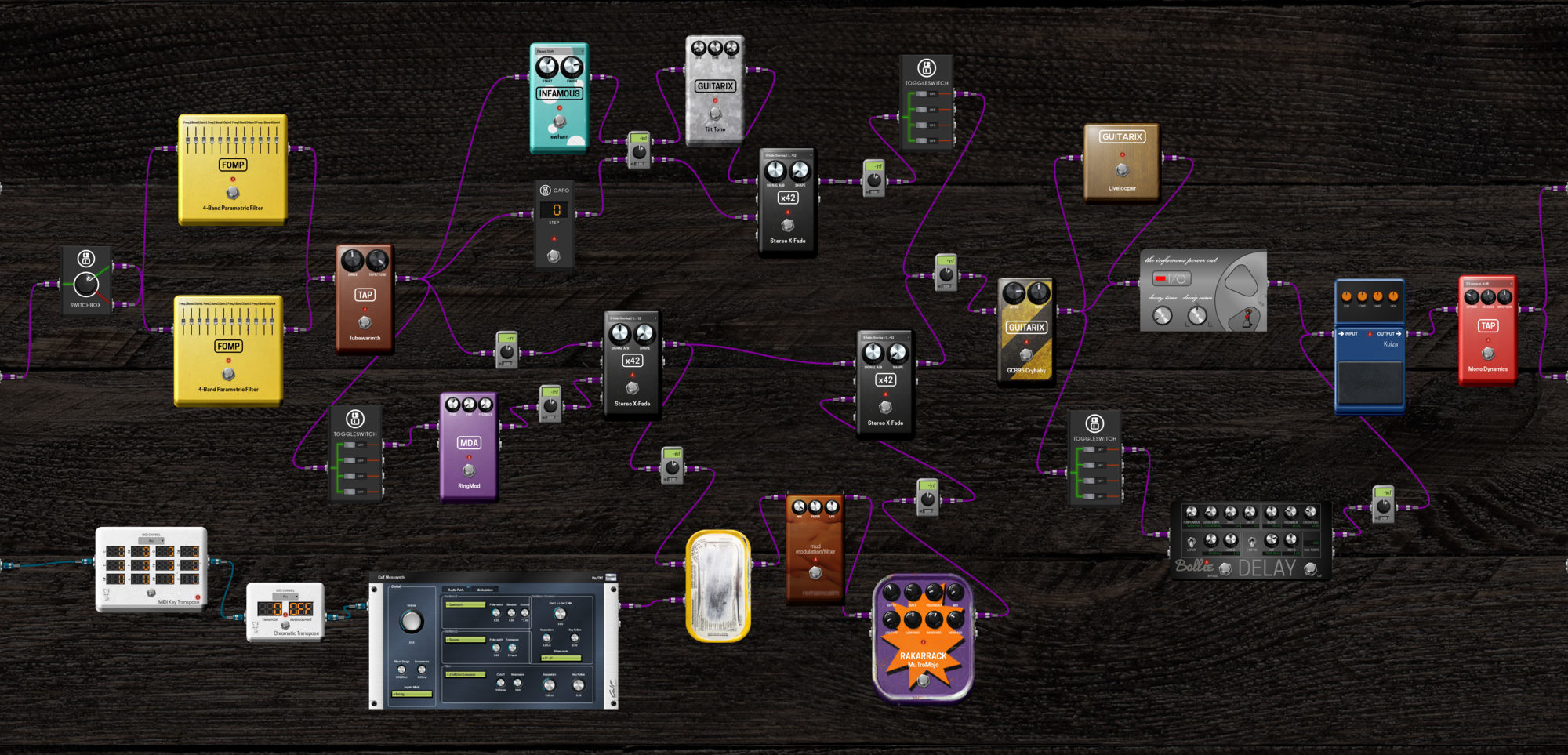Image resolution: width=1568 pixels, height=755 pixels.
Task: Click the TAP logo on Tubewarmth pedal
Action: coord(365,295)
